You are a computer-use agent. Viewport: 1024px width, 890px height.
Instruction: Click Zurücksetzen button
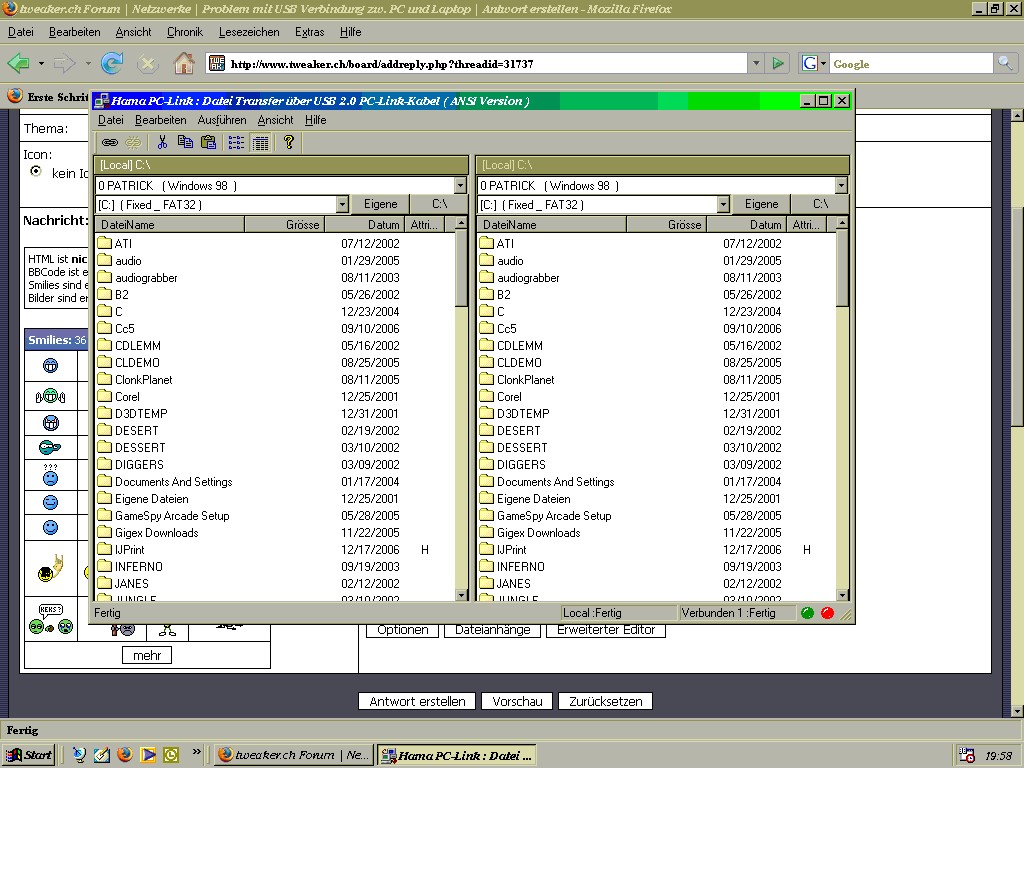tap(605, 701)
